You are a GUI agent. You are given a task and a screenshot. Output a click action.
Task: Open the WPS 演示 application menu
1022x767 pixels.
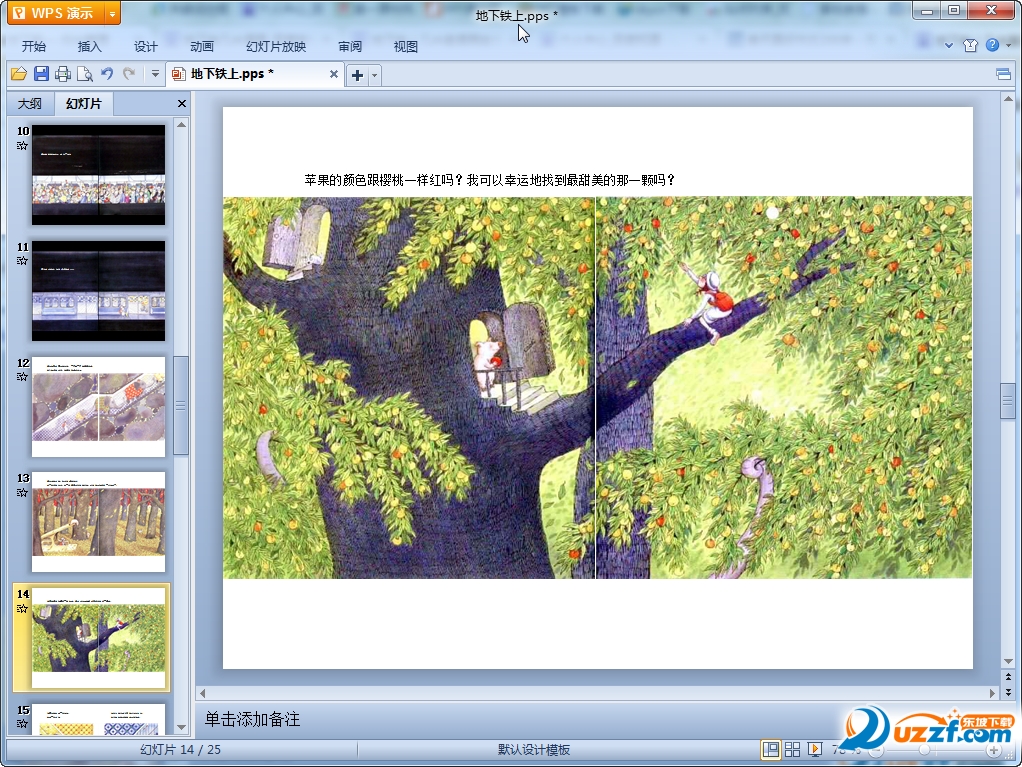[x=55, y=13]
